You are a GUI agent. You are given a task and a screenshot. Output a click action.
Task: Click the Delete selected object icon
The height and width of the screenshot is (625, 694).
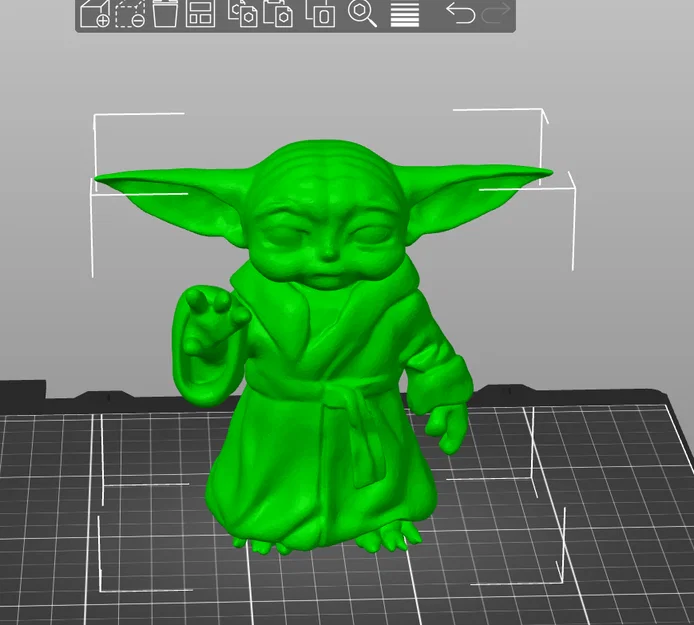130,14
